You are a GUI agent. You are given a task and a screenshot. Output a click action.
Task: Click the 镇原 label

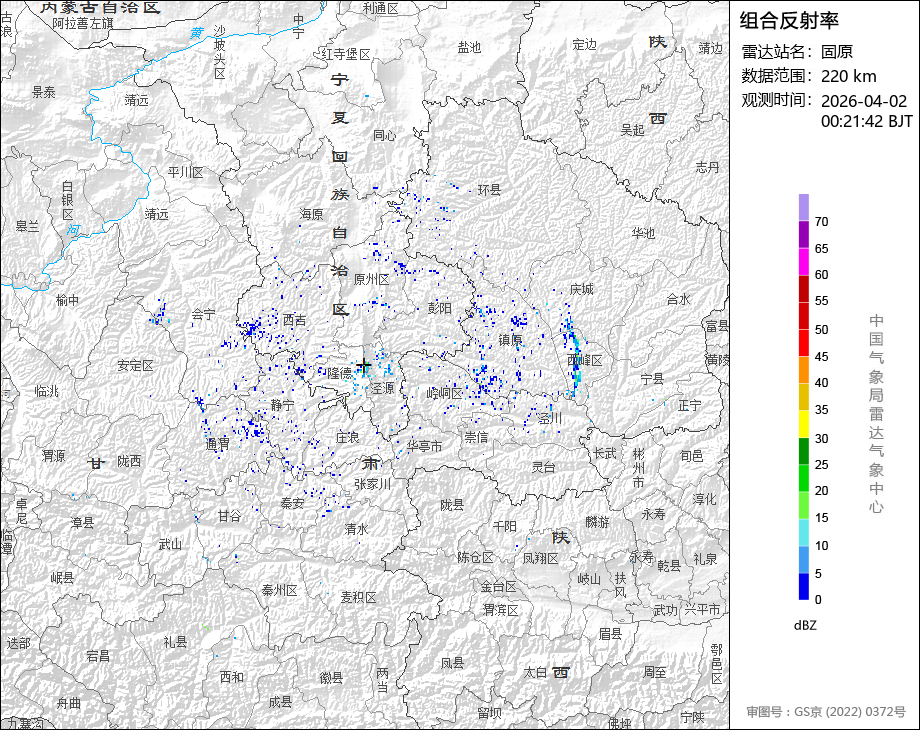(x=510, y=340)
